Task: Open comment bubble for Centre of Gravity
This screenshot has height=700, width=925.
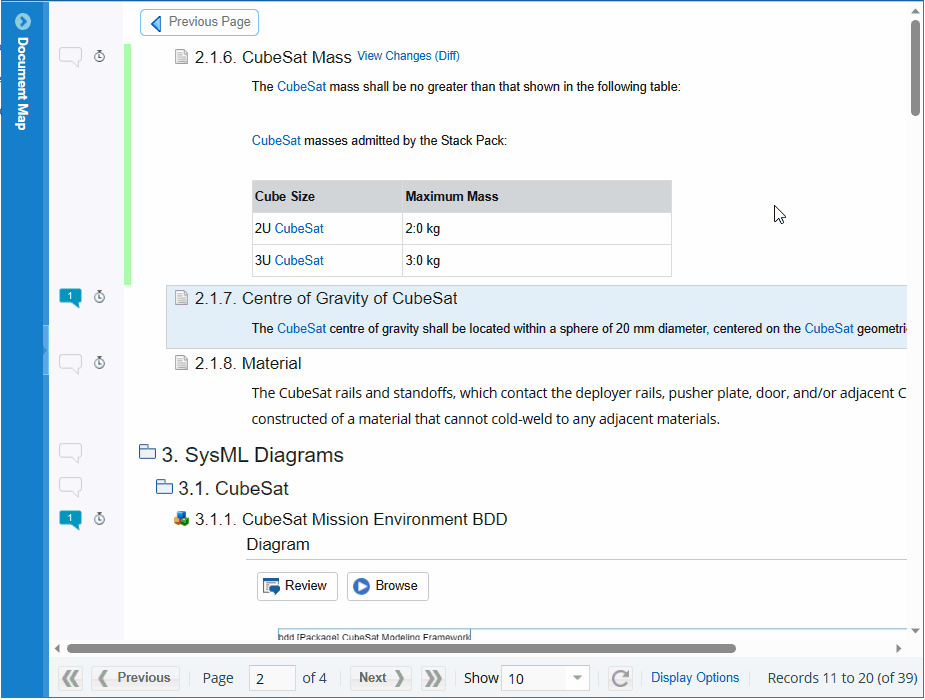Action: pyautogui.click(x=70, y=297)
